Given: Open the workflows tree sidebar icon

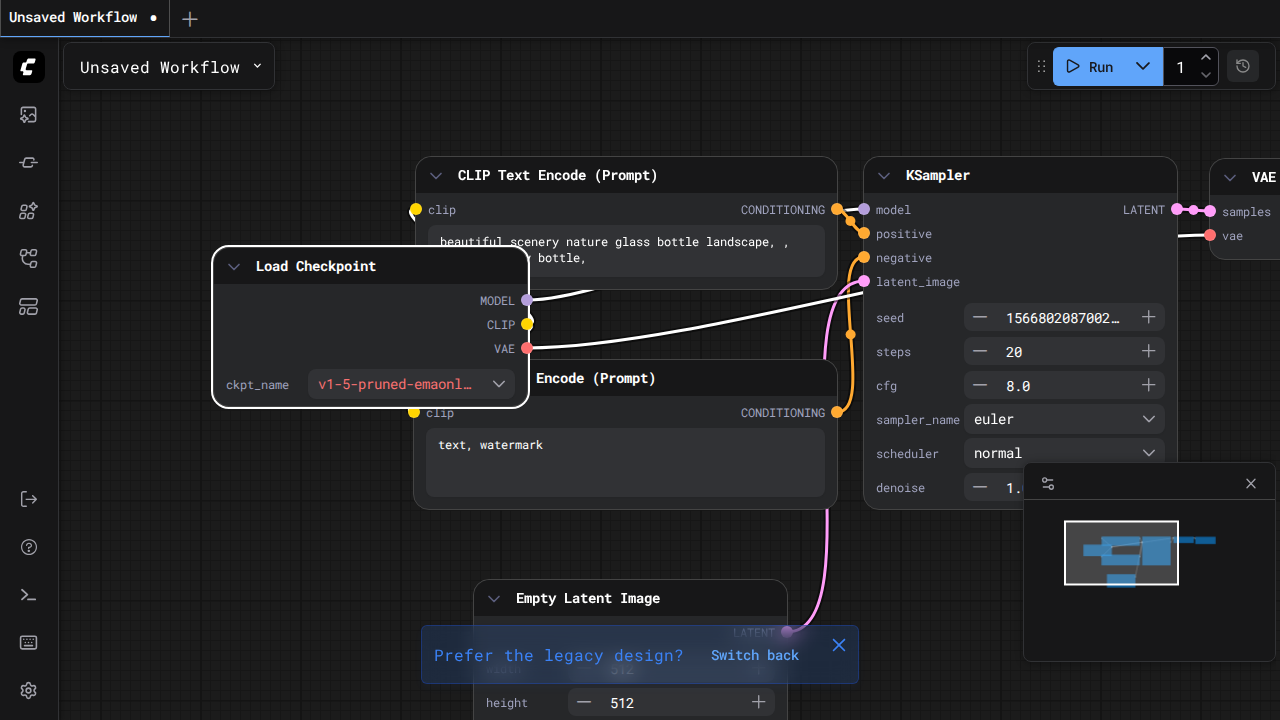Looking at the screenshot, I should (29, 259).
